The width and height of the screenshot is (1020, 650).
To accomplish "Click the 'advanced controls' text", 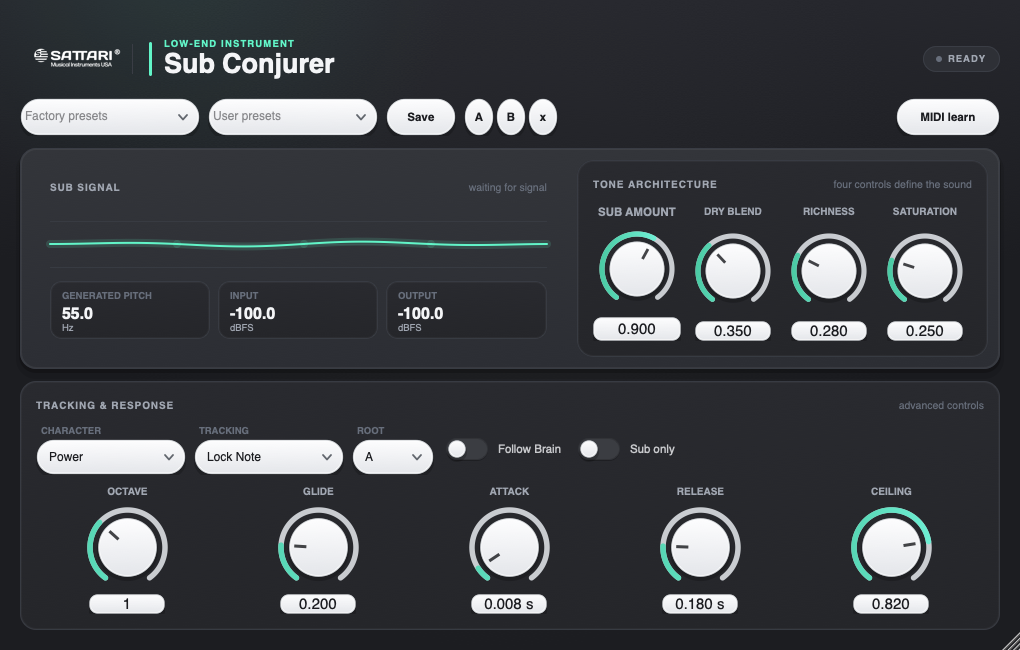I will point(941,405).
